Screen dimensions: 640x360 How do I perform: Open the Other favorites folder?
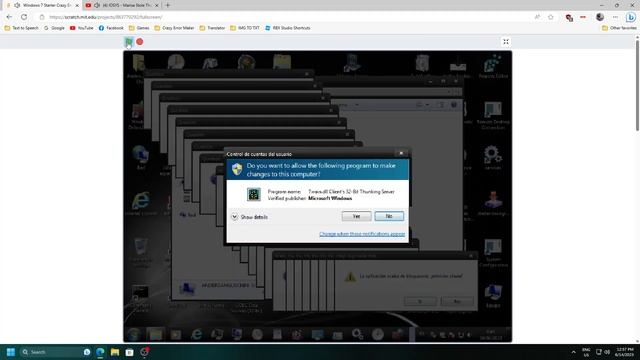[619, 28]
